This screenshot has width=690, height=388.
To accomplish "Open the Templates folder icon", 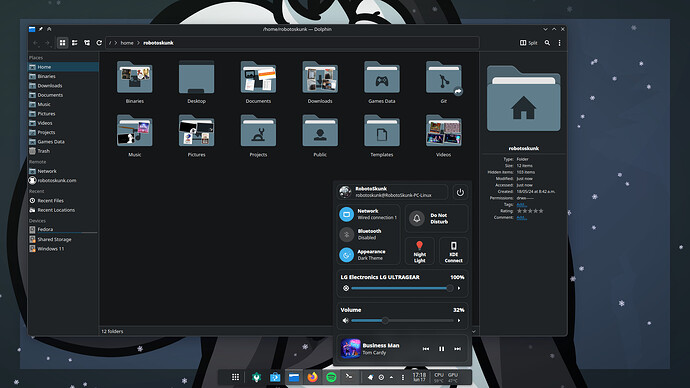I will [382, 131].
